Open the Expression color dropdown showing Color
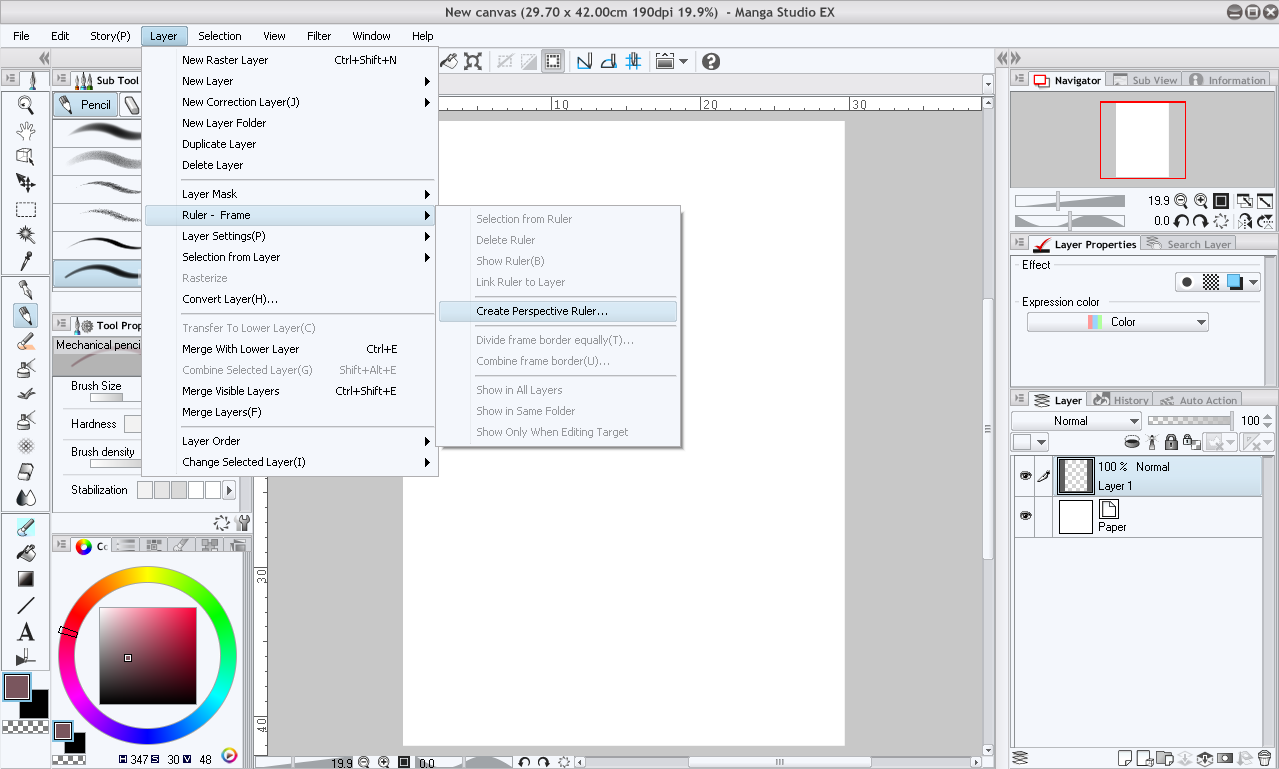 pos(1117,321)
